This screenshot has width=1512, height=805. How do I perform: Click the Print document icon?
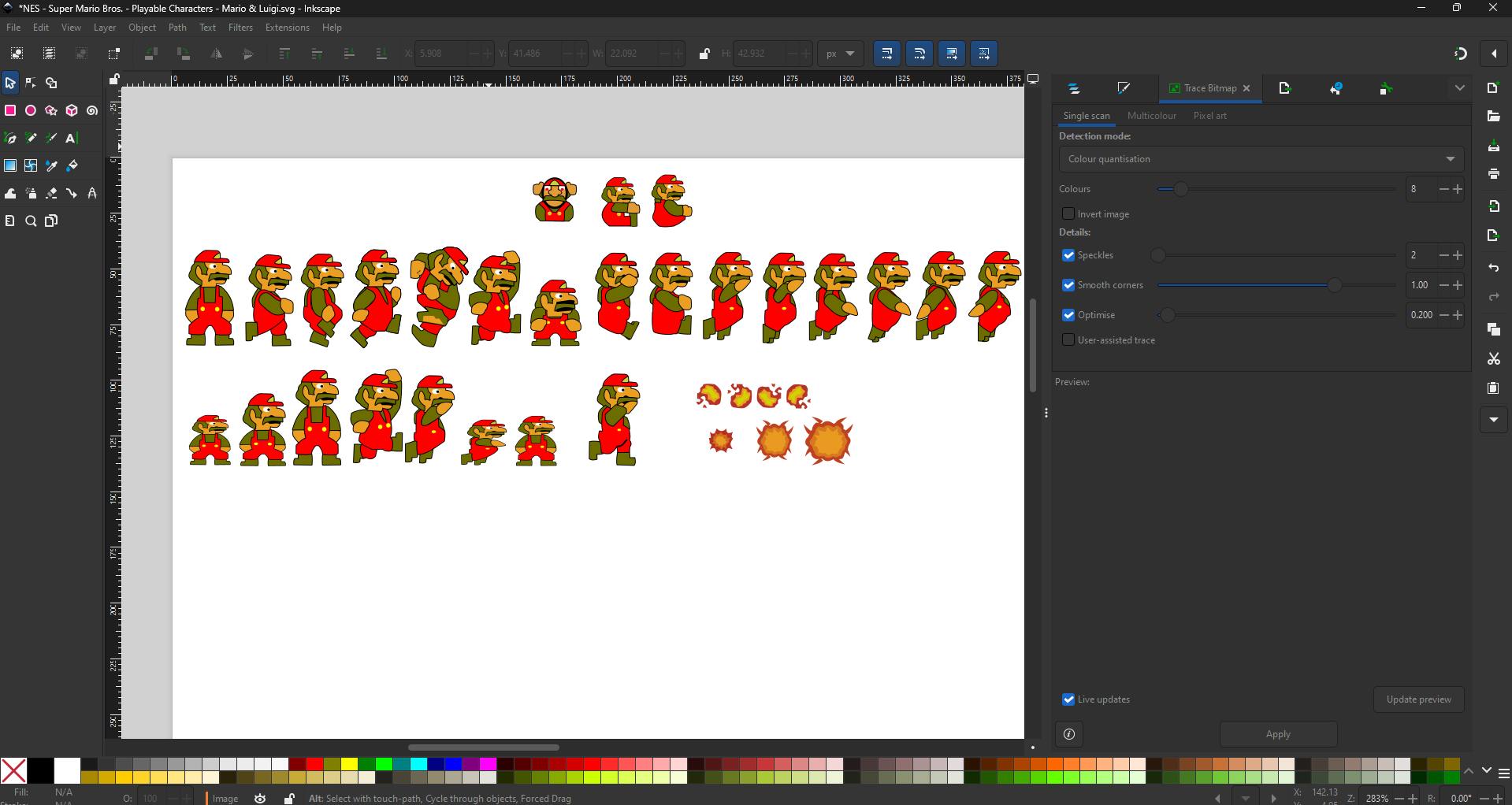point(1493,173)
